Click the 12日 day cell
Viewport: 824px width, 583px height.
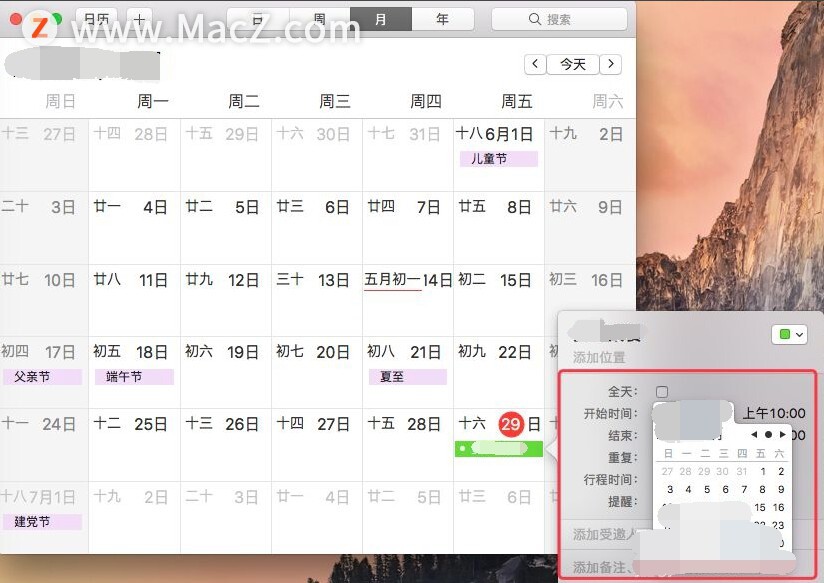coord(226,300)
